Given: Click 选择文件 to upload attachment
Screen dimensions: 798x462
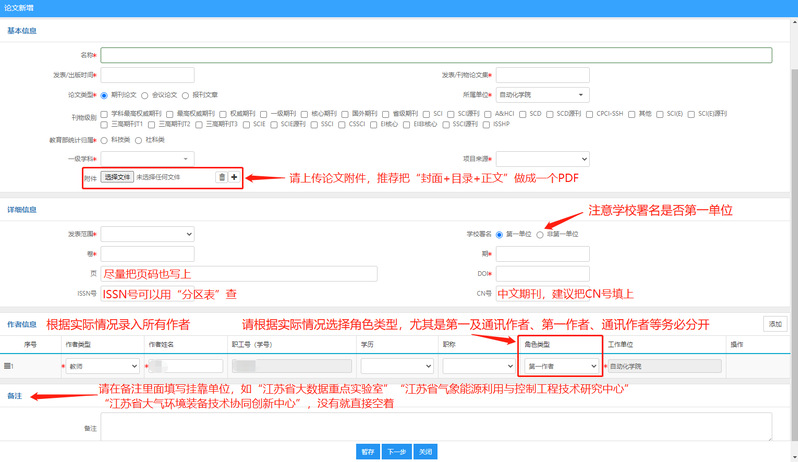Looking at the screenshot, I should (116, 177).
